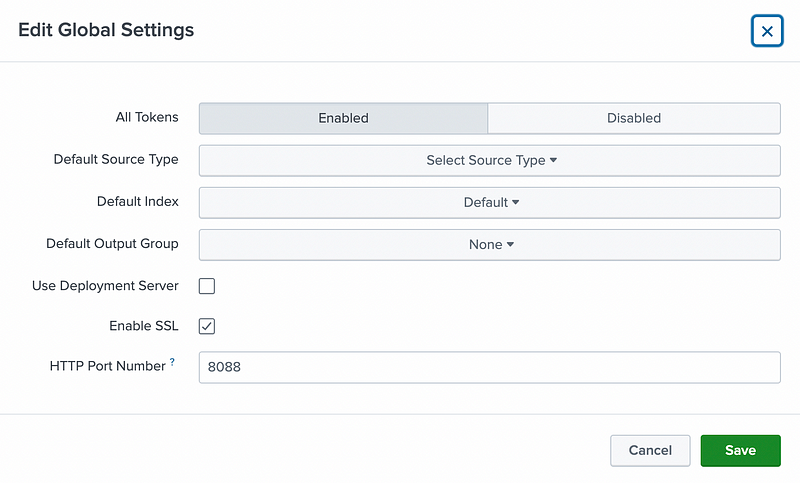
Task: Check the Use Deployment Server checkbox
Action: click(207, 286)
